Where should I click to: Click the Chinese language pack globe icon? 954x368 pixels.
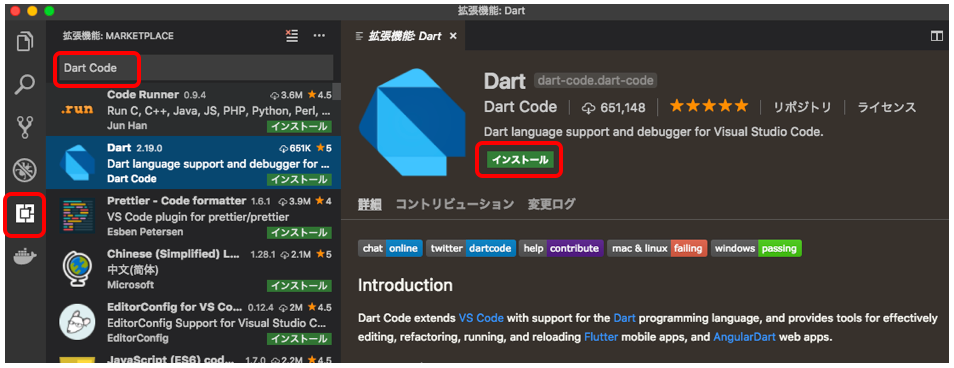(x=77, y=268)
